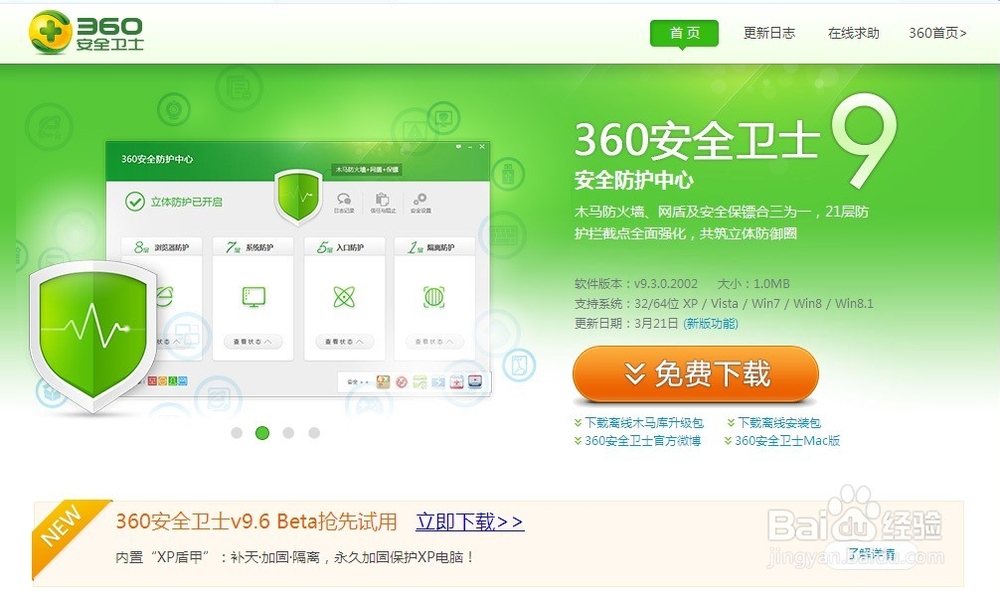Click the 360安全卫士v9.6 Beta抢先试用 heading
This screenshot has width=1000, height=591.
pyautogui.click(x=256, y=522)
